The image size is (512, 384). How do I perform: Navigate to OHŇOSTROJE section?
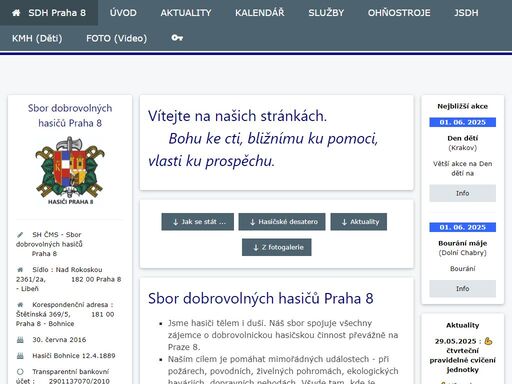pos(399,13)
